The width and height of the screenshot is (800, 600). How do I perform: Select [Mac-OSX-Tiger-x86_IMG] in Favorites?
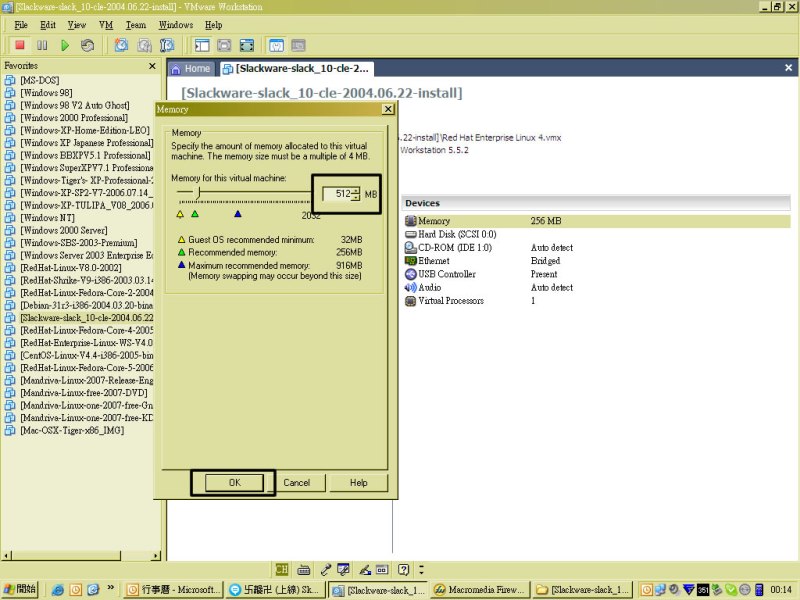pyautogui.click(x=72, y=430)
